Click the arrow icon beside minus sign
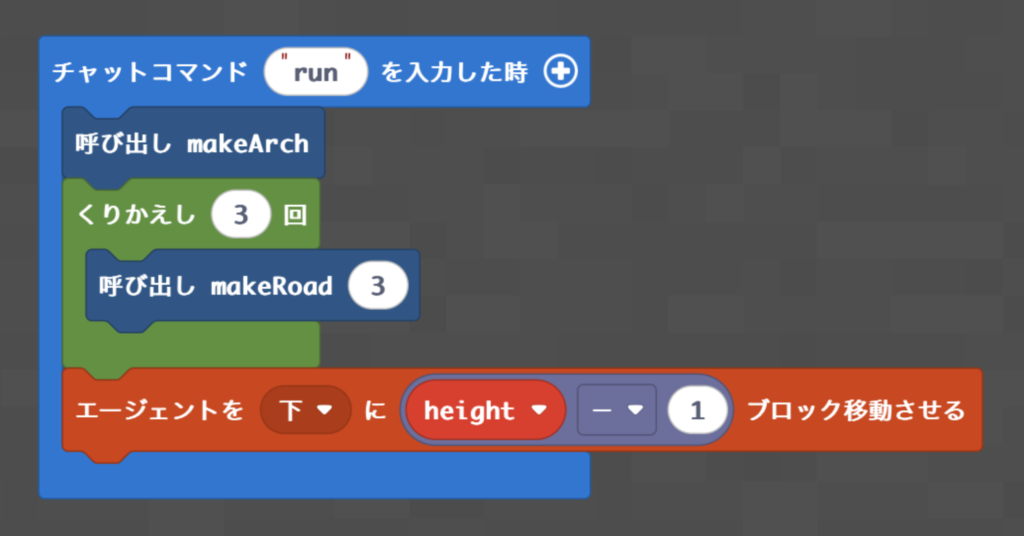This screenshot has height=536, width=1024. 634,411
